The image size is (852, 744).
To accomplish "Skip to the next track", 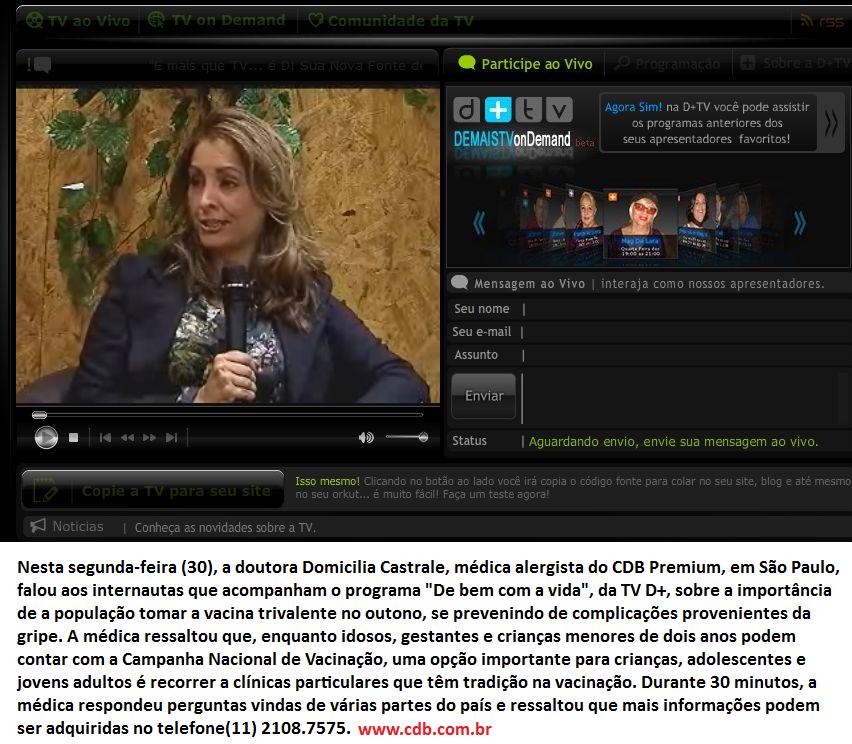I will click(171, 437).
